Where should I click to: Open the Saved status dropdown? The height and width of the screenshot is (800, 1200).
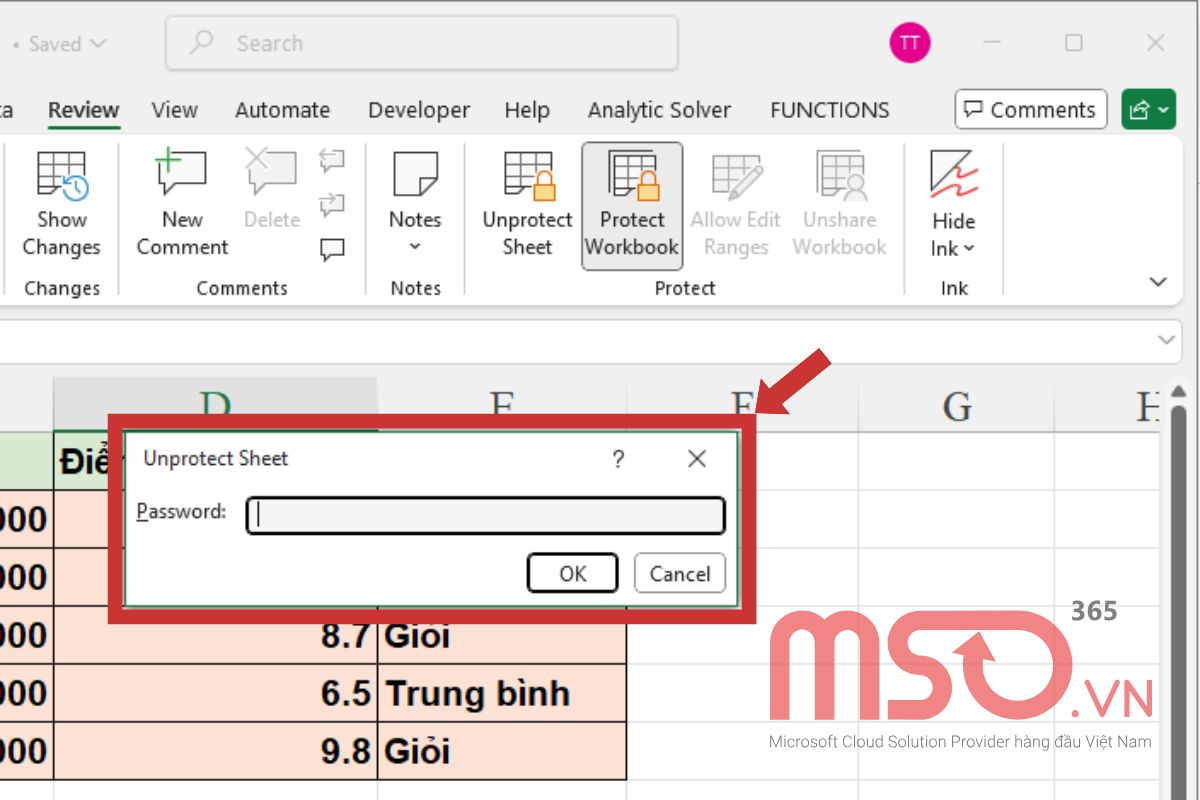coord(67,44)
